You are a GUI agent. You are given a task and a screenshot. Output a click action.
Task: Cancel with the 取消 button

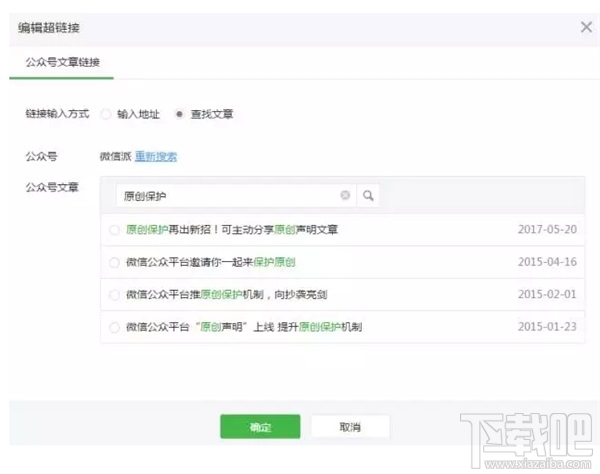click(x=350, y=427)
